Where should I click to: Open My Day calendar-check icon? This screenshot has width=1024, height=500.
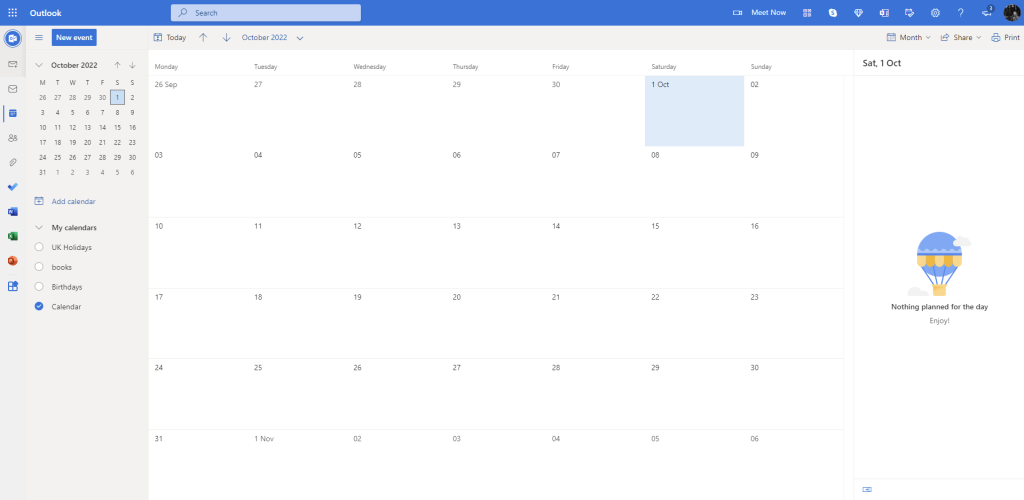pyautogui.click(x=909, y=12)
